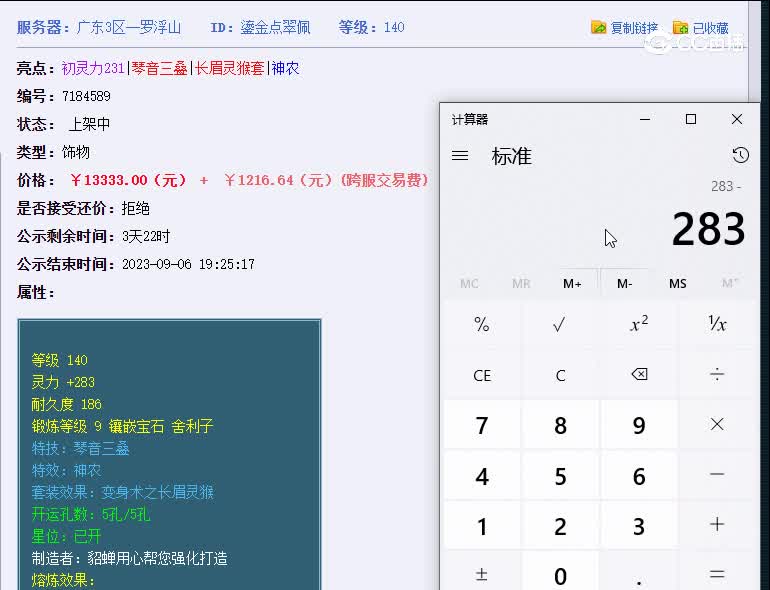Click the MR memory recall button
This screenshot has width=770, height=590.
[x=521, y=283]
